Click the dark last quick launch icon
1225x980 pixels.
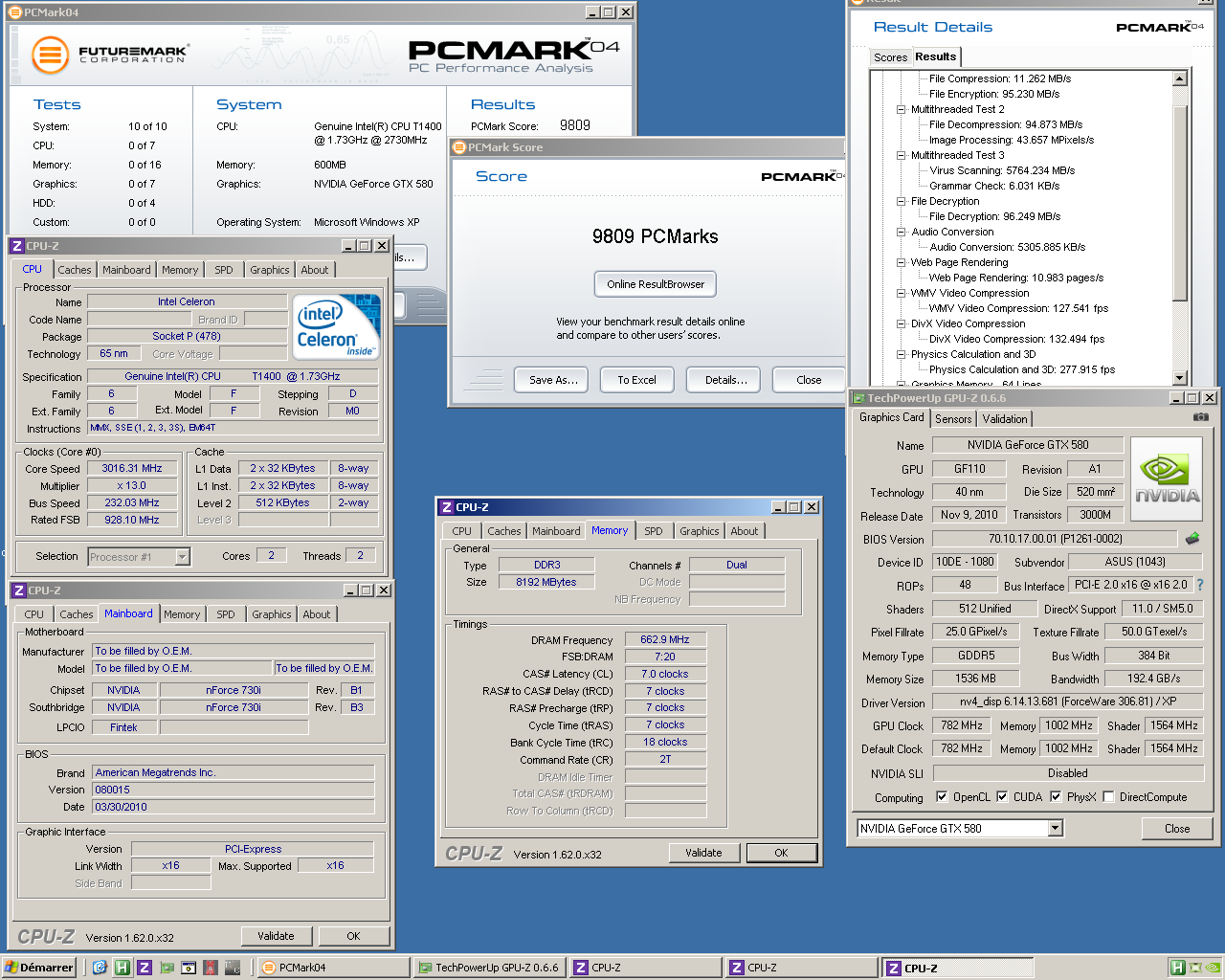click(x=233, y=968)
